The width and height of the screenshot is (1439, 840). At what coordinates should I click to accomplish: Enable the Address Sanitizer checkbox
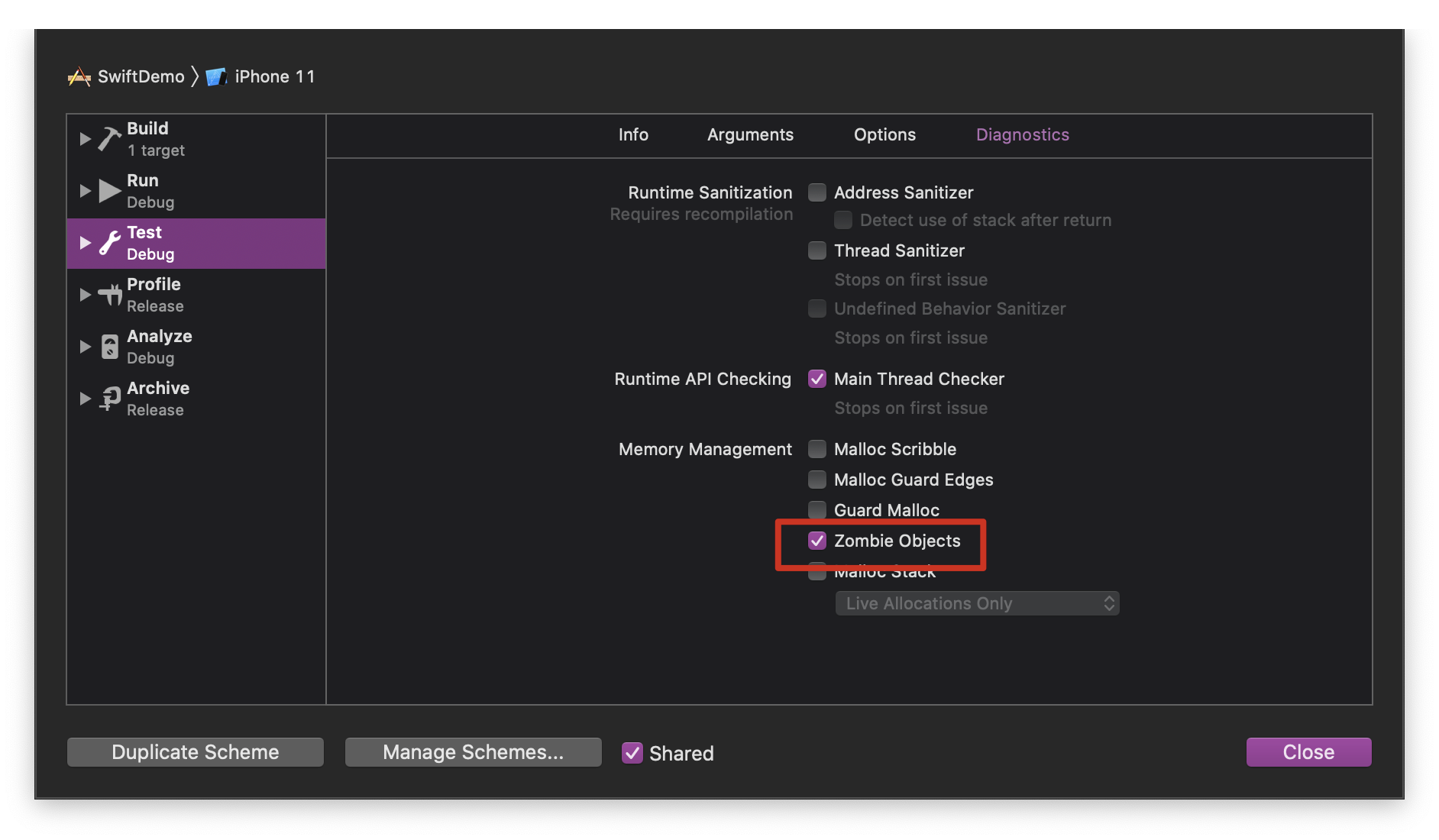tap(817, 192)
